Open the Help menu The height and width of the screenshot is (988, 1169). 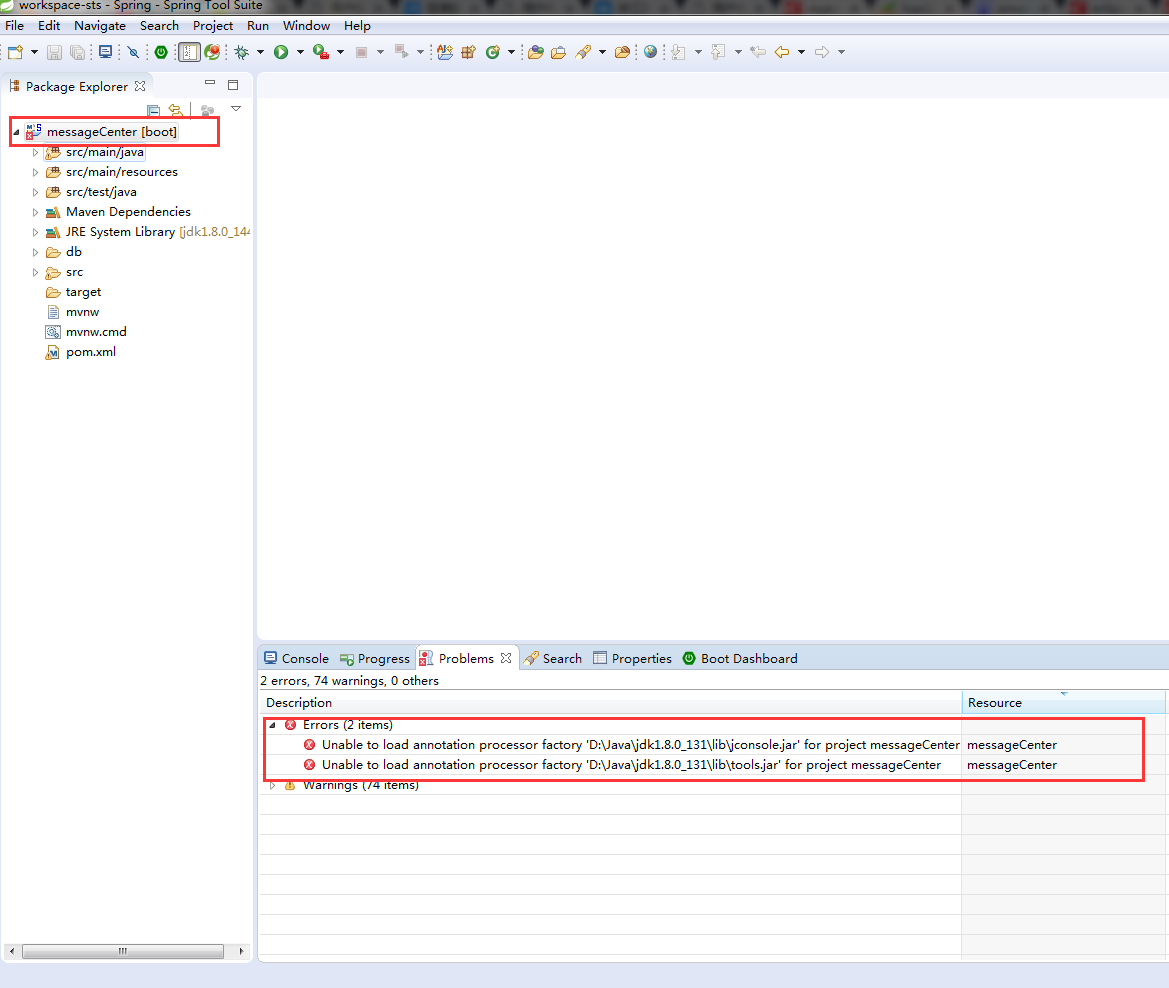point(357,25)
